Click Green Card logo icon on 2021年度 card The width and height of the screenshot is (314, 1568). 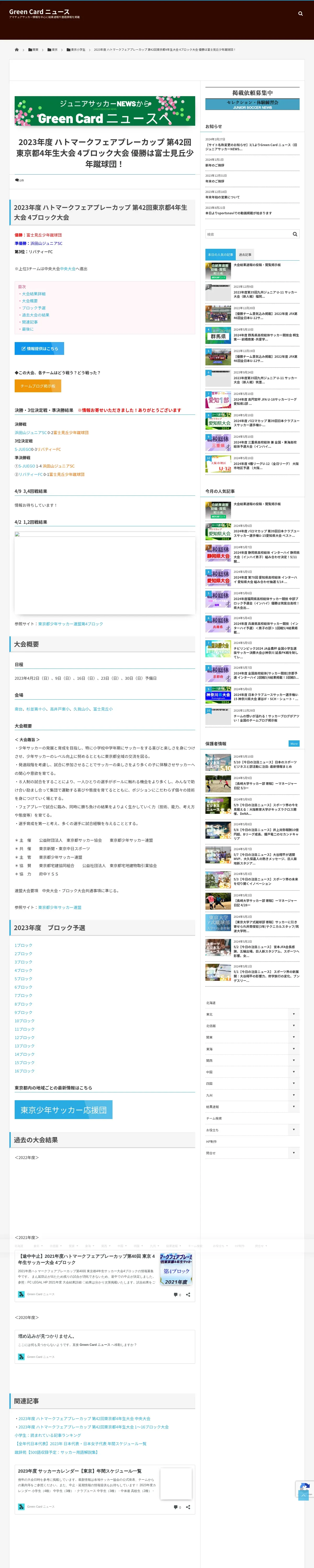21,1294
